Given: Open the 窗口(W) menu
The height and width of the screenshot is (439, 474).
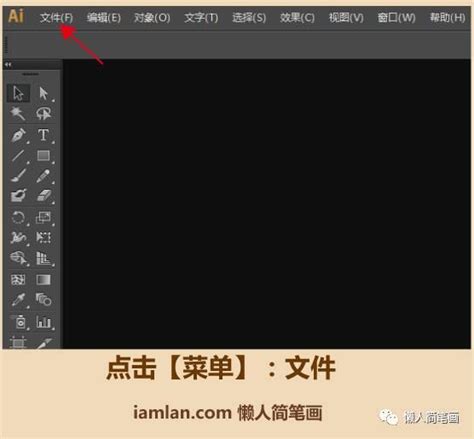Looking at the screenshot, I should [x=396, y=17].
